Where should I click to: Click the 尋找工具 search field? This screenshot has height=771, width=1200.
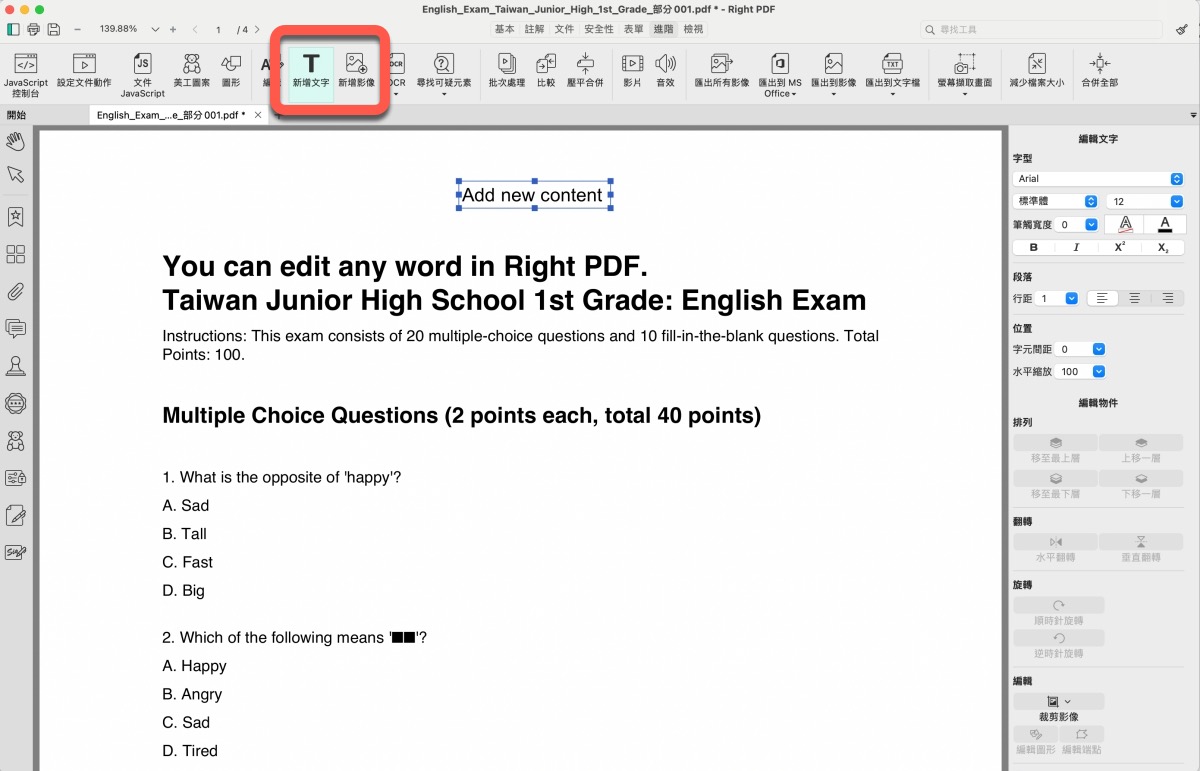point(1041,30)
